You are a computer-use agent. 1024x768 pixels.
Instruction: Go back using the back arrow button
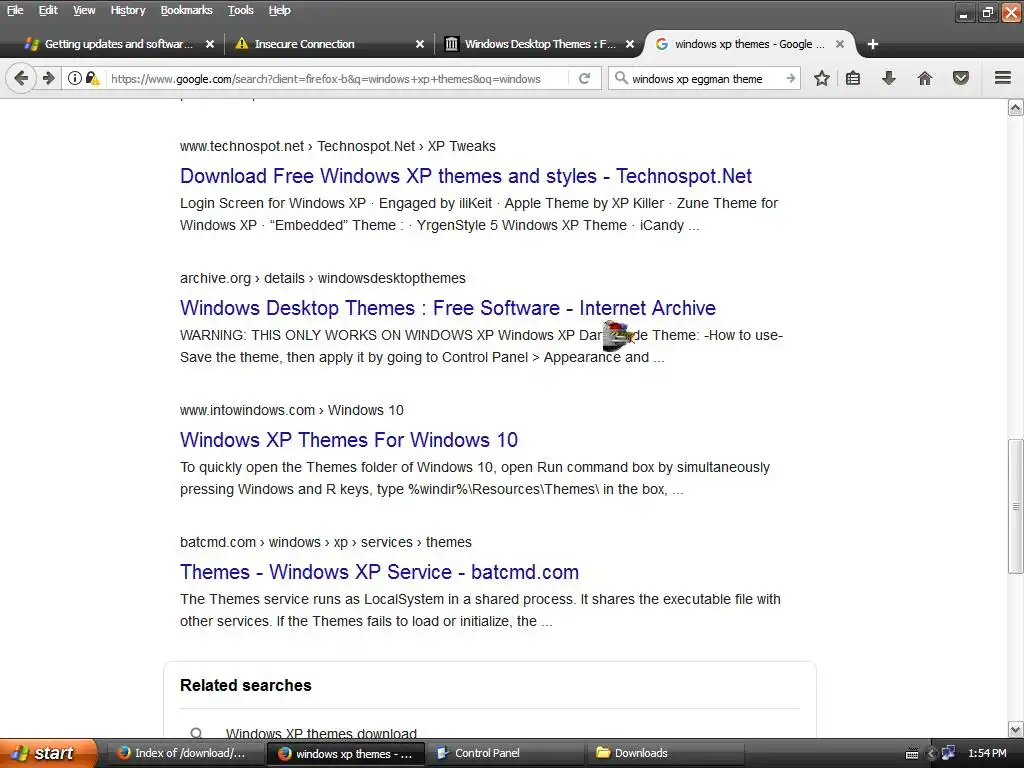pos(21,78)
